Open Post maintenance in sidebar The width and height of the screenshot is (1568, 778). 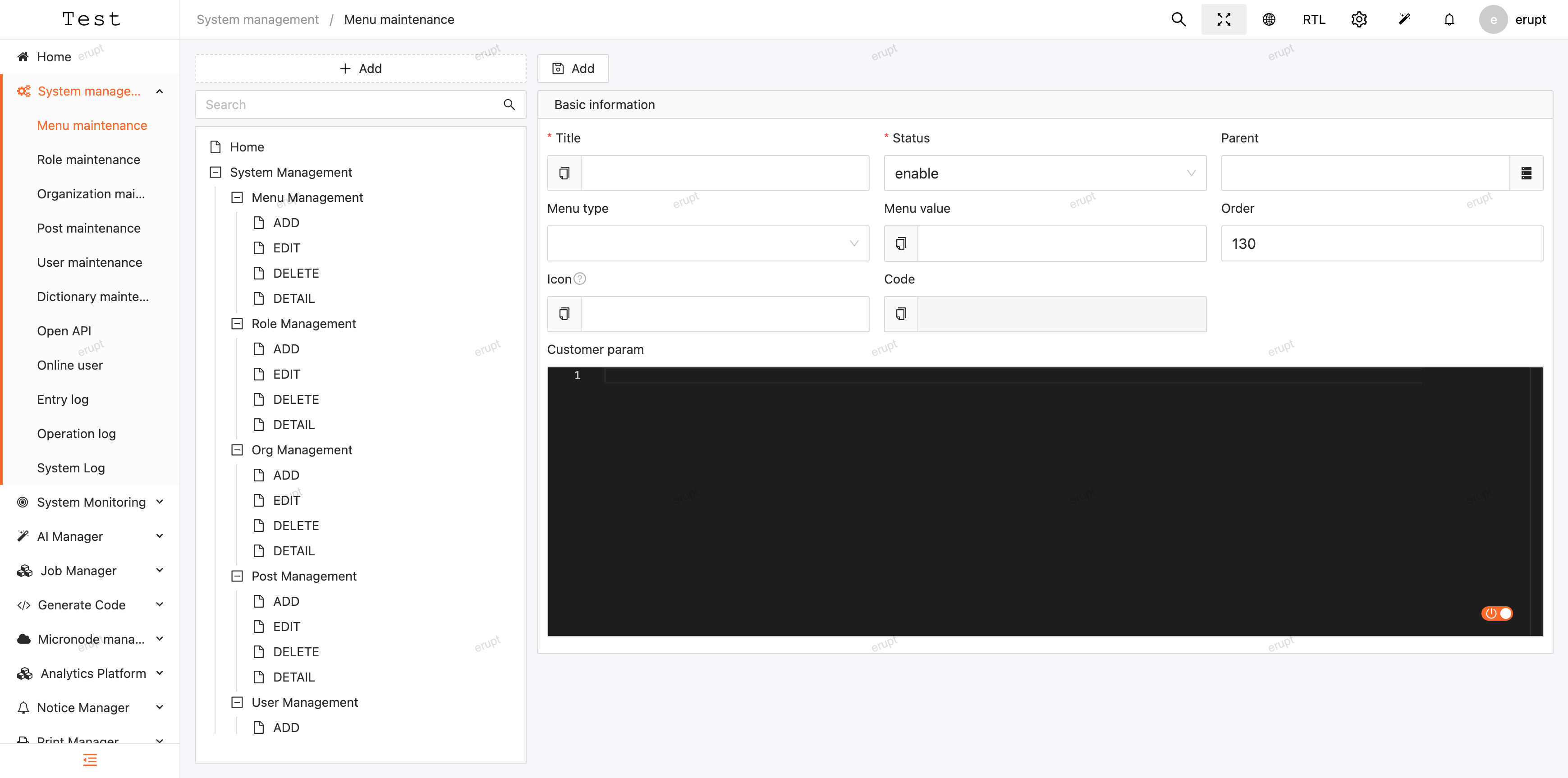pyautogui.click(x=89, y=228)
